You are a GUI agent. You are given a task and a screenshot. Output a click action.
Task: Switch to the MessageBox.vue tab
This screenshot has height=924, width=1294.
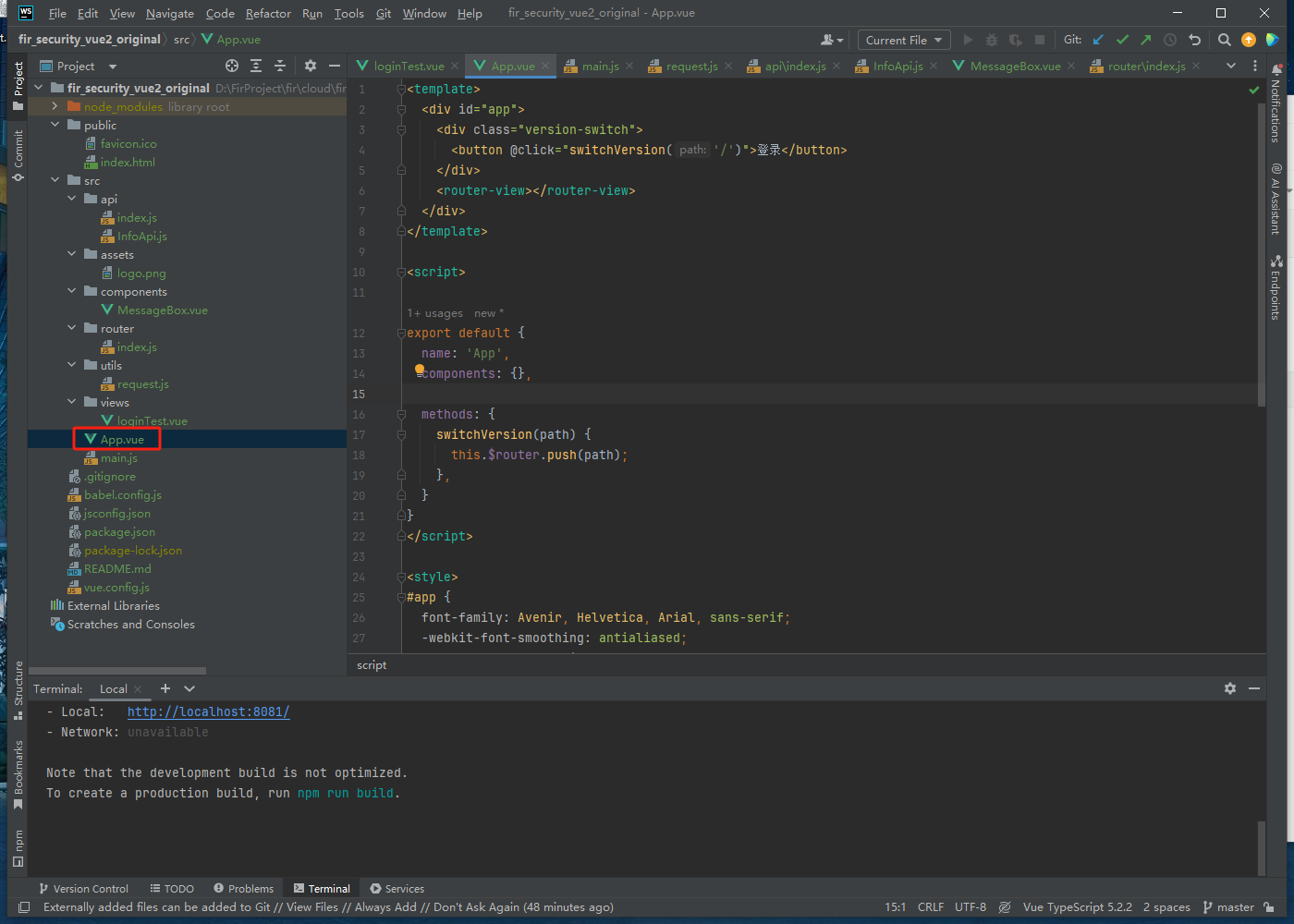pyautogui.click(x=1015, y=66)
